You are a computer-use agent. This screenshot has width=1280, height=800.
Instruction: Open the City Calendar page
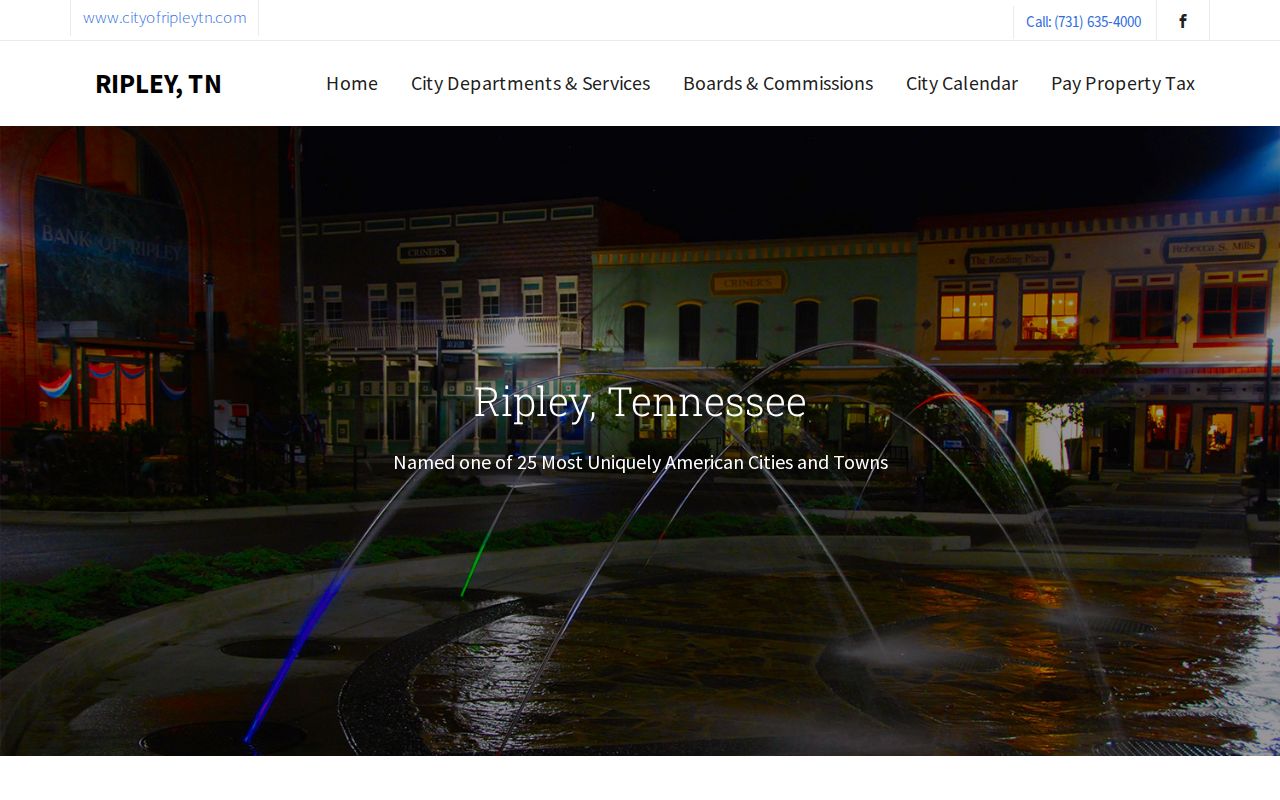(x=962, y=83)
